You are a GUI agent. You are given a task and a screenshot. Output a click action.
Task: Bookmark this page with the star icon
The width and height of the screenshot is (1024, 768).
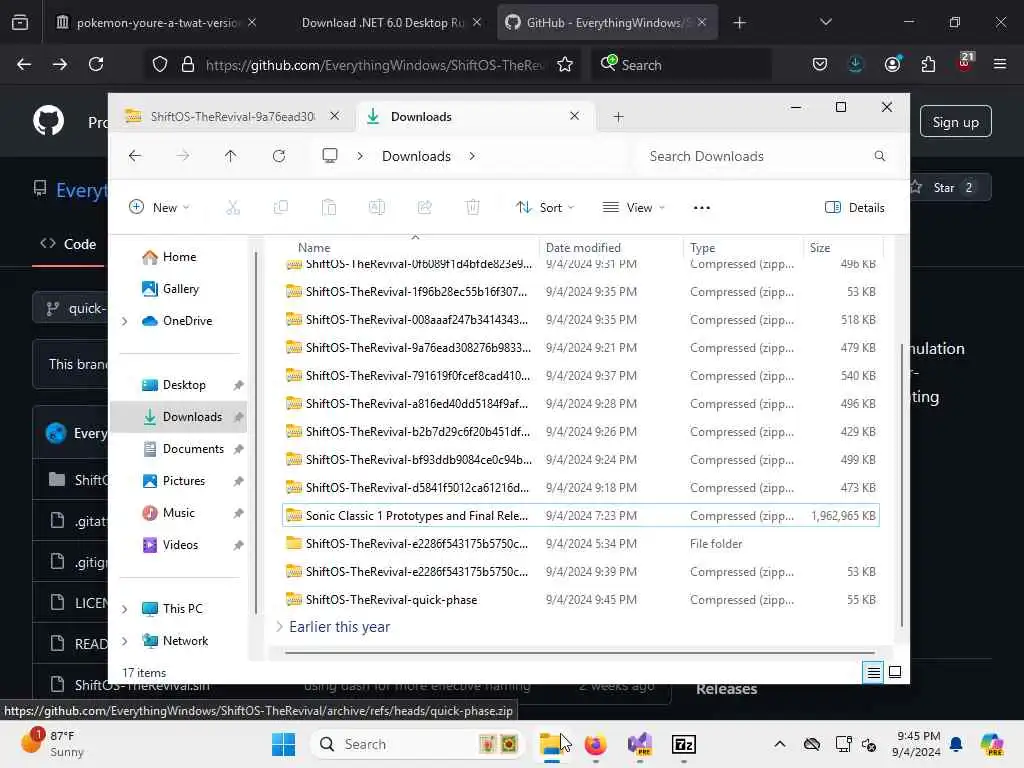(565, 64)
